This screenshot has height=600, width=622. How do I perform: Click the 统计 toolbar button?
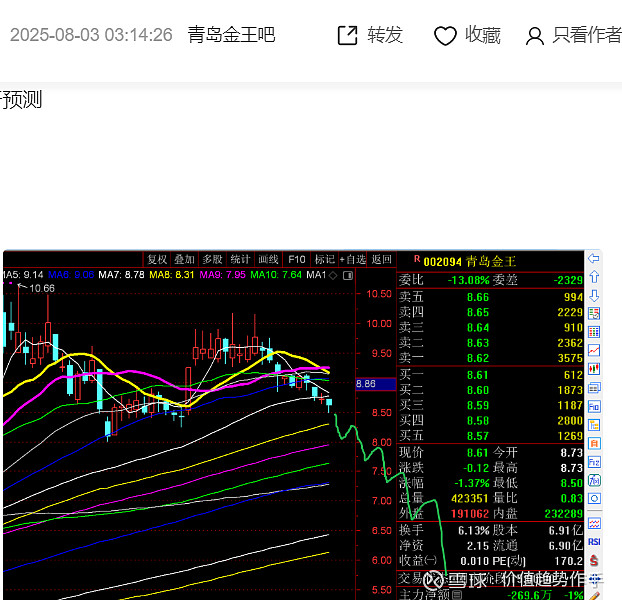240,259
